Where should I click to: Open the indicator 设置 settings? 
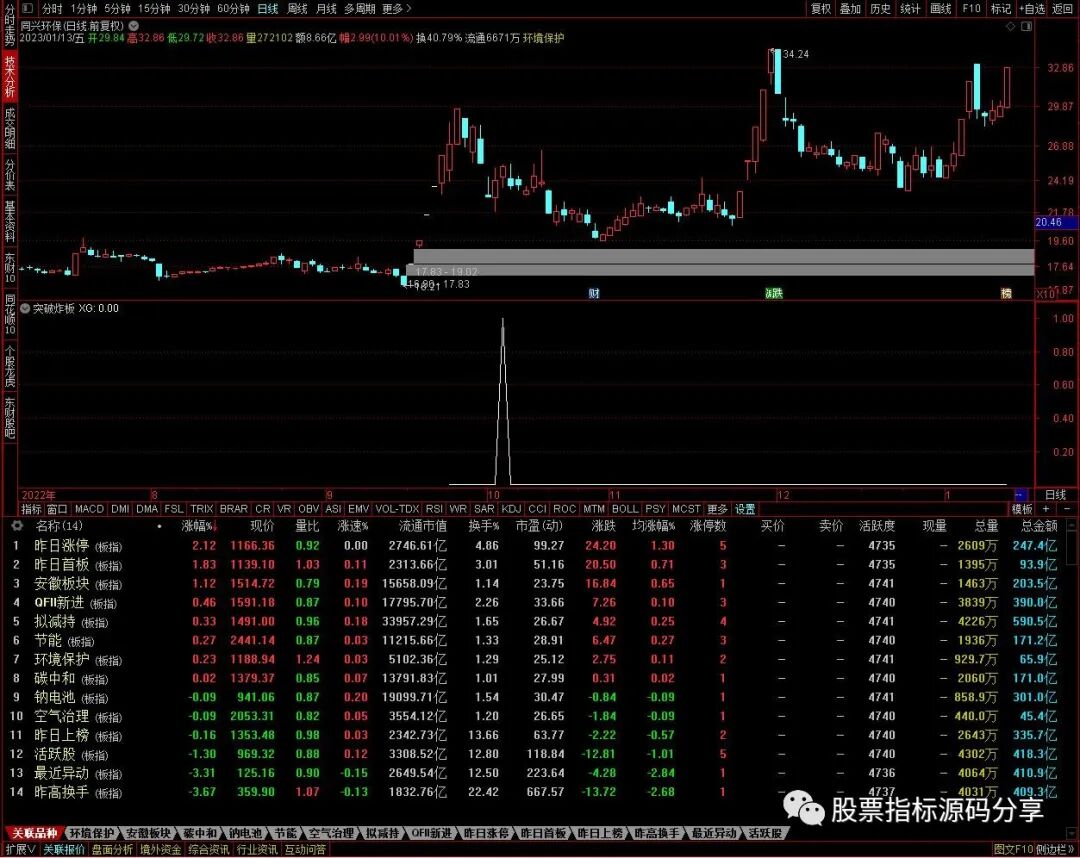tap(745, 509)
